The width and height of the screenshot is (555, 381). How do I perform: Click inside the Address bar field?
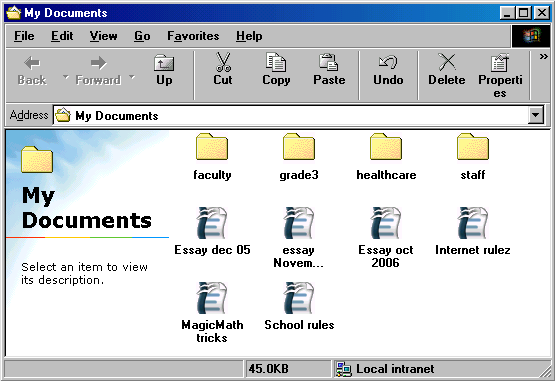tap(290, 115)
